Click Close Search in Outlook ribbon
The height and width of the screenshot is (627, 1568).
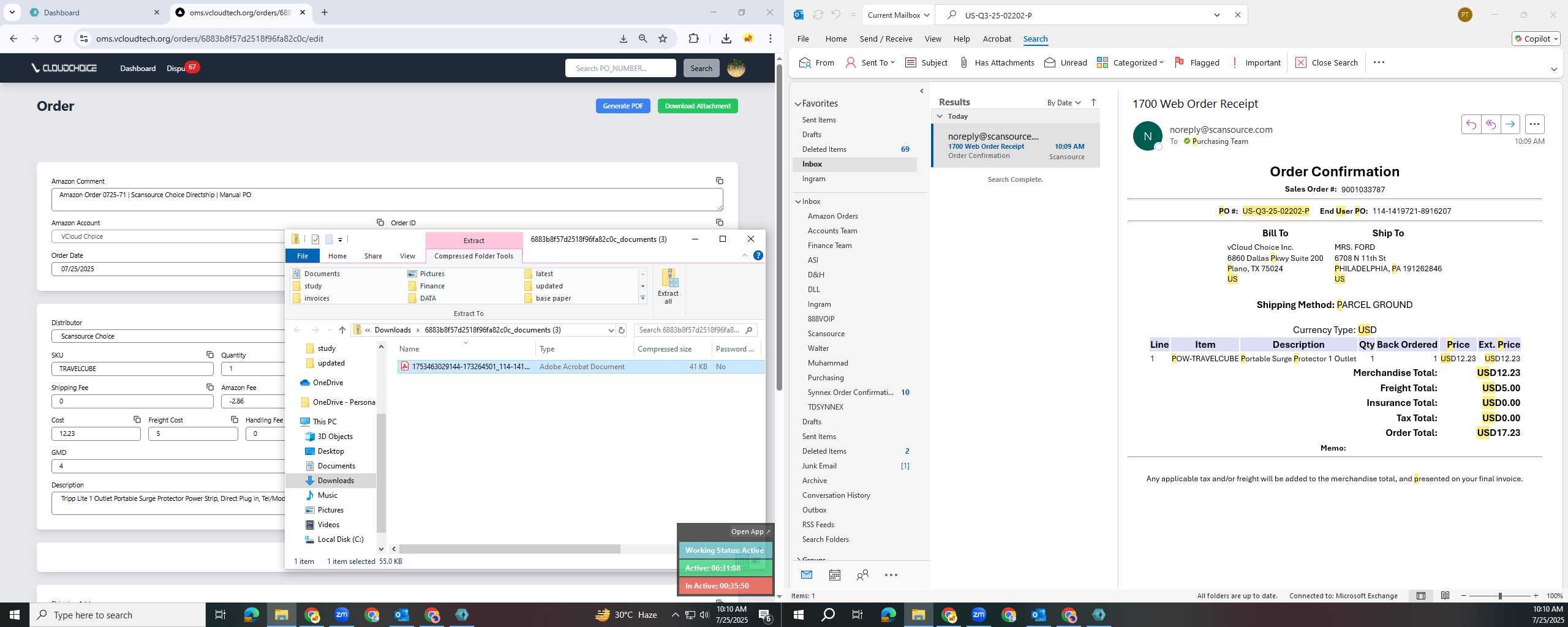(1327, 62)
